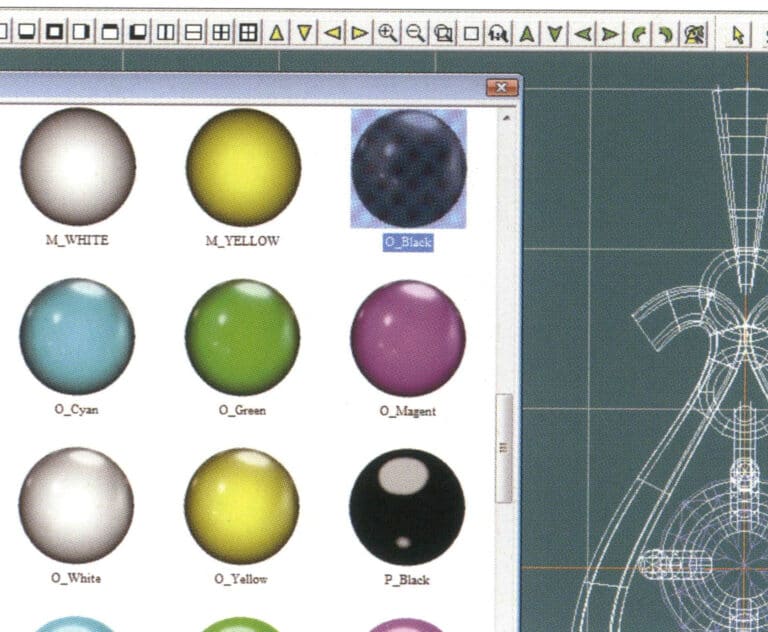Click the 'O_White' label
The image size is (768, 632).
tap(76, 579)
